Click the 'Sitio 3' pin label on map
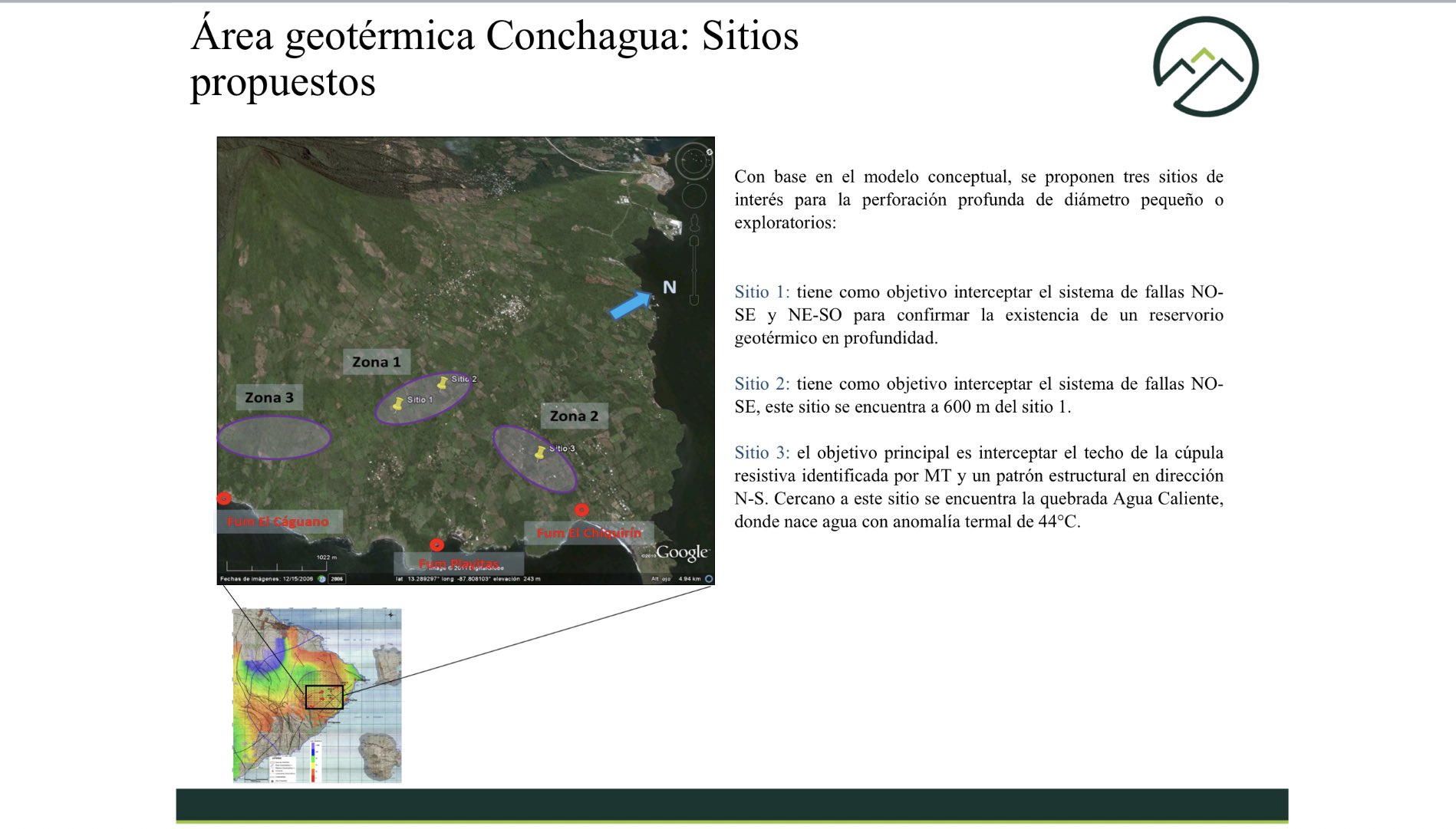Image resolution: width=1456 pixels, height=829 pixels. [562, 448]
